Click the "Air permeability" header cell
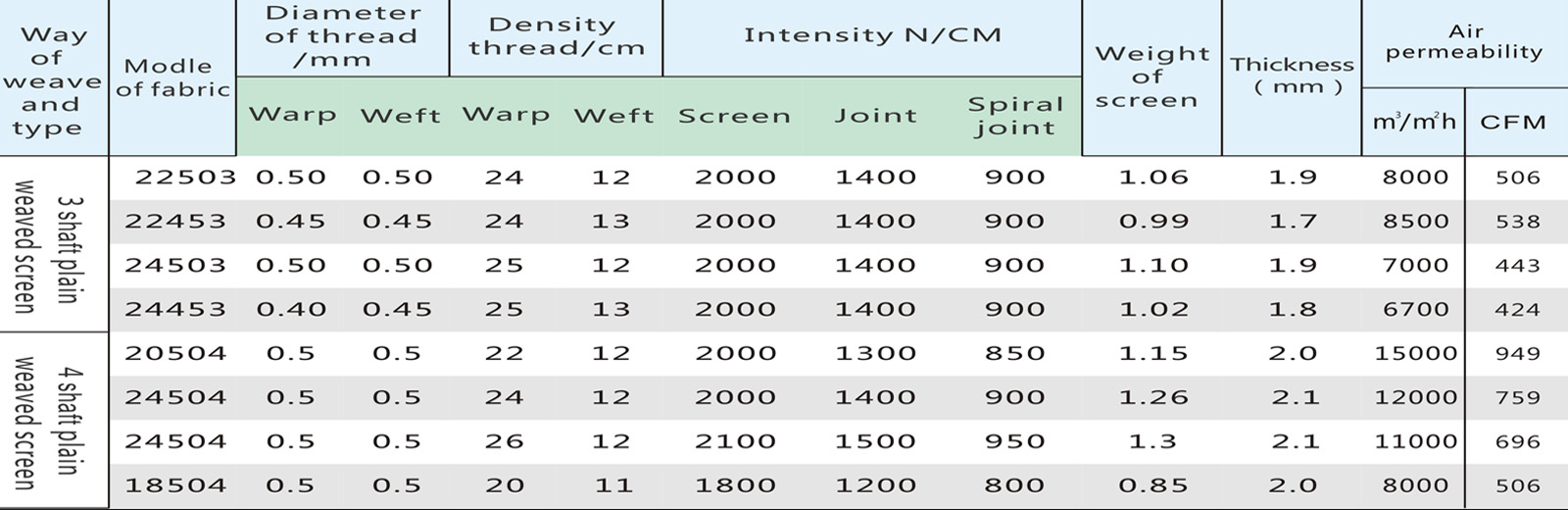1568x510 pixels. 1464,42
